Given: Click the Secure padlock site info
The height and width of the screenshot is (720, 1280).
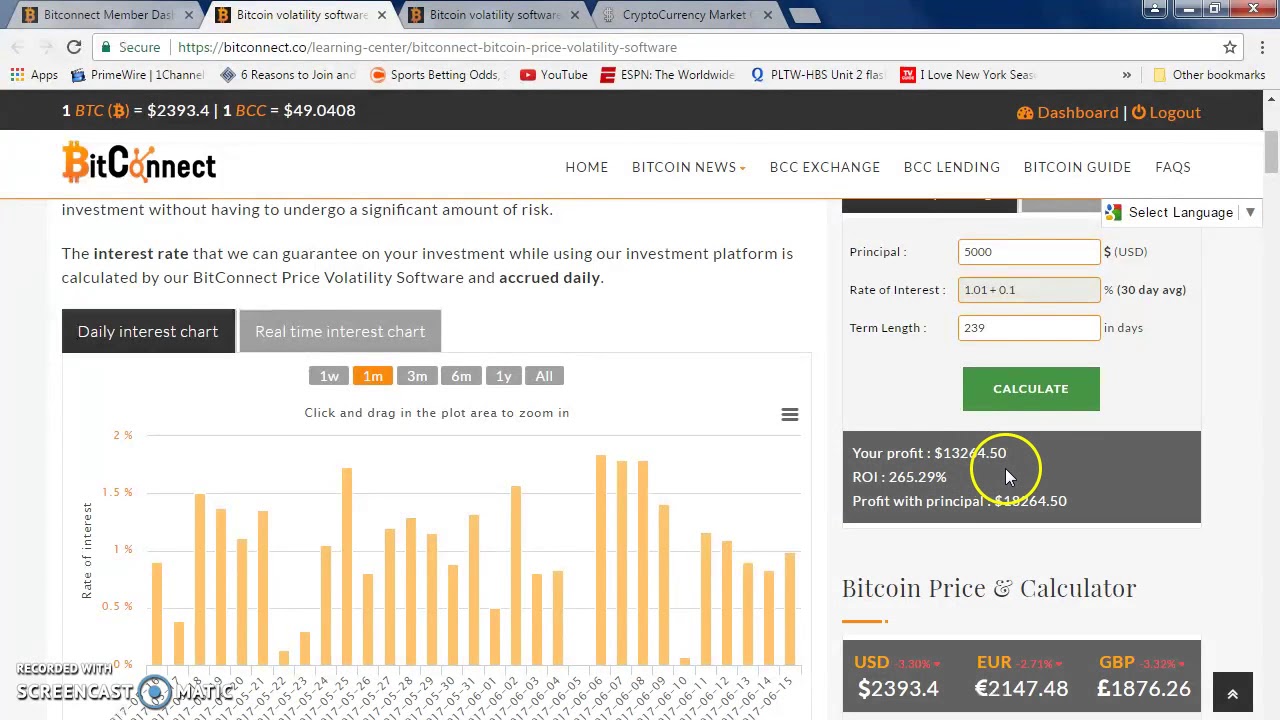Looking at the screenshot, I should [130, 47].
